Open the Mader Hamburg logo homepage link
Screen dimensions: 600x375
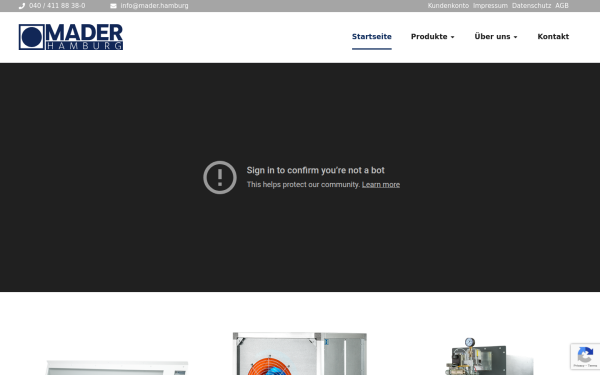[x=71, y=37]
